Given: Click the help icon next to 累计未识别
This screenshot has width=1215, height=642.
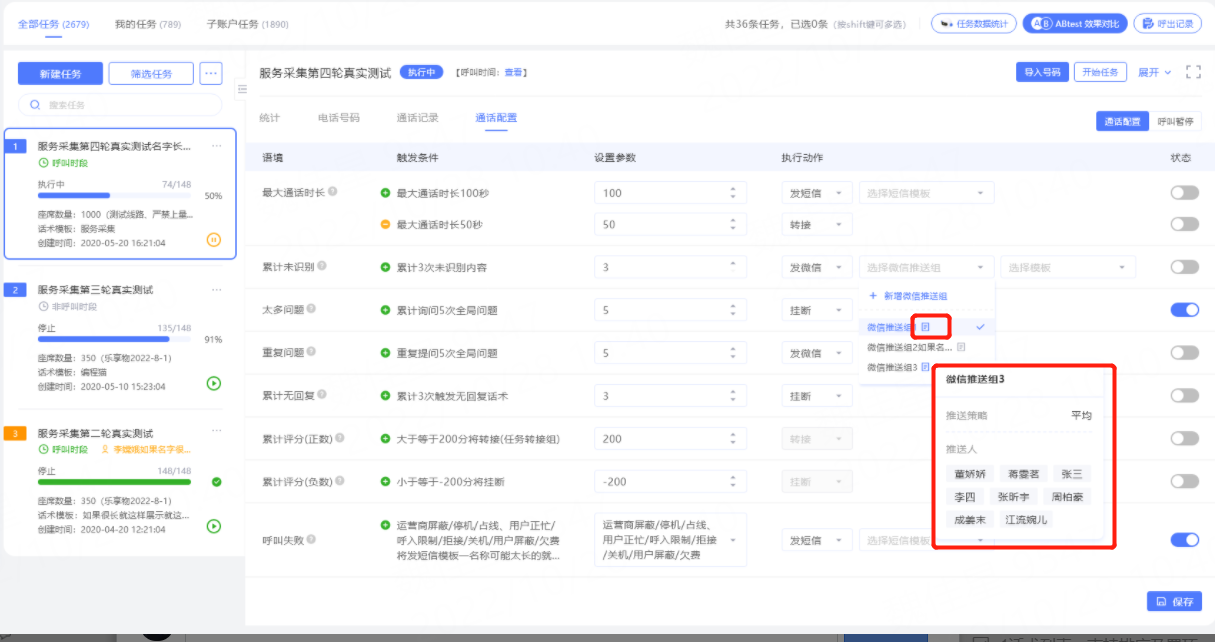Looking at the screenshot, I should 322,267.
